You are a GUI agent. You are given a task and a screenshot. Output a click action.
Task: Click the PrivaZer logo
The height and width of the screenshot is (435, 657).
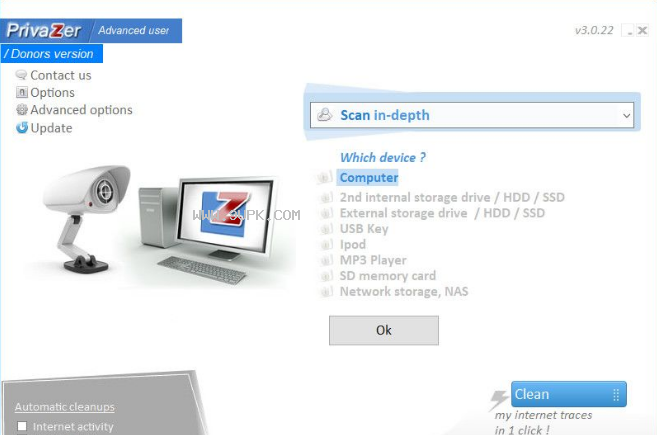point(44,31)
